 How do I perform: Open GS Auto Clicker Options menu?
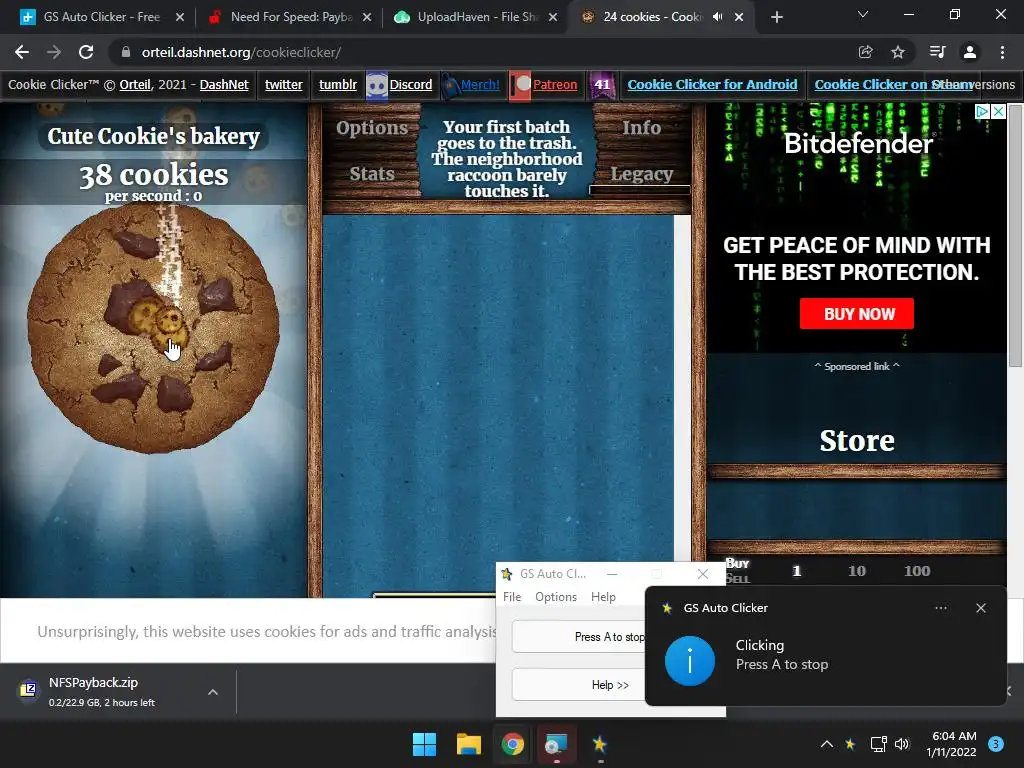556,597
